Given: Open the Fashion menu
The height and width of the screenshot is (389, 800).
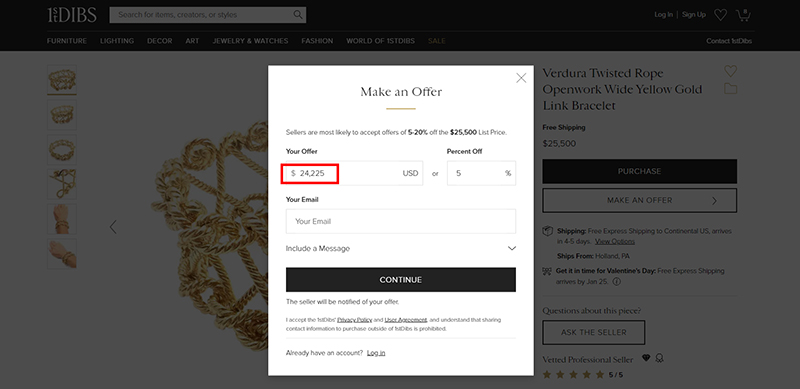Looking at the screenshot, I should (317, 41).
